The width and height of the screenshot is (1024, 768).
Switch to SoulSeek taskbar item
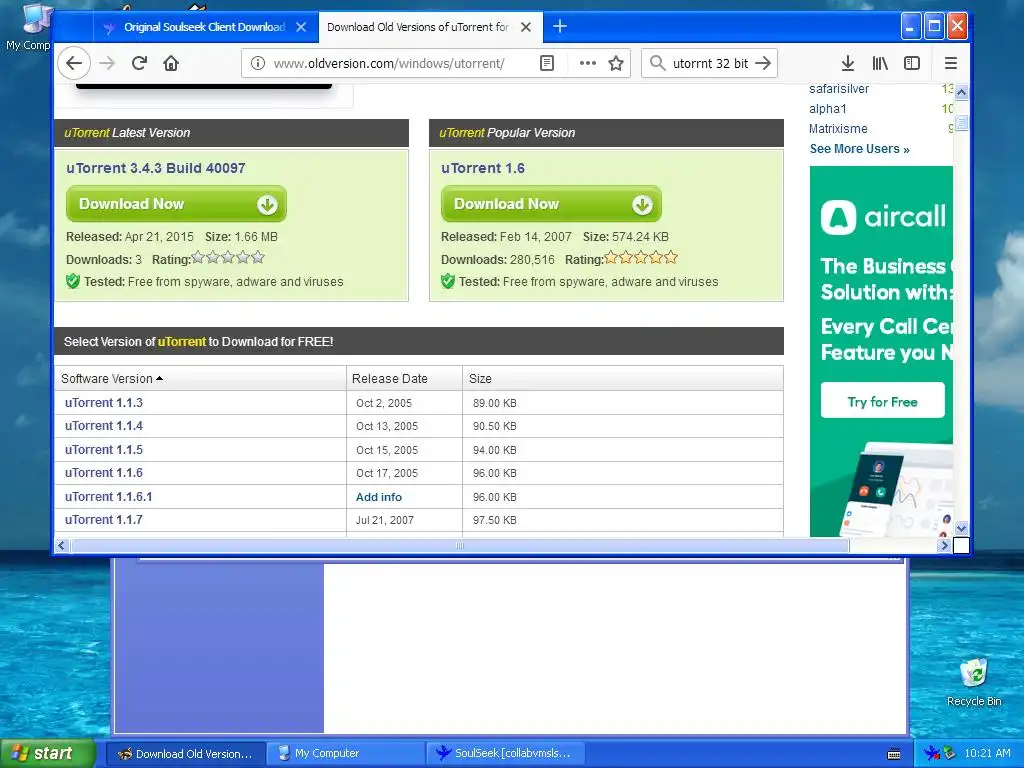(x=505, y=754)
